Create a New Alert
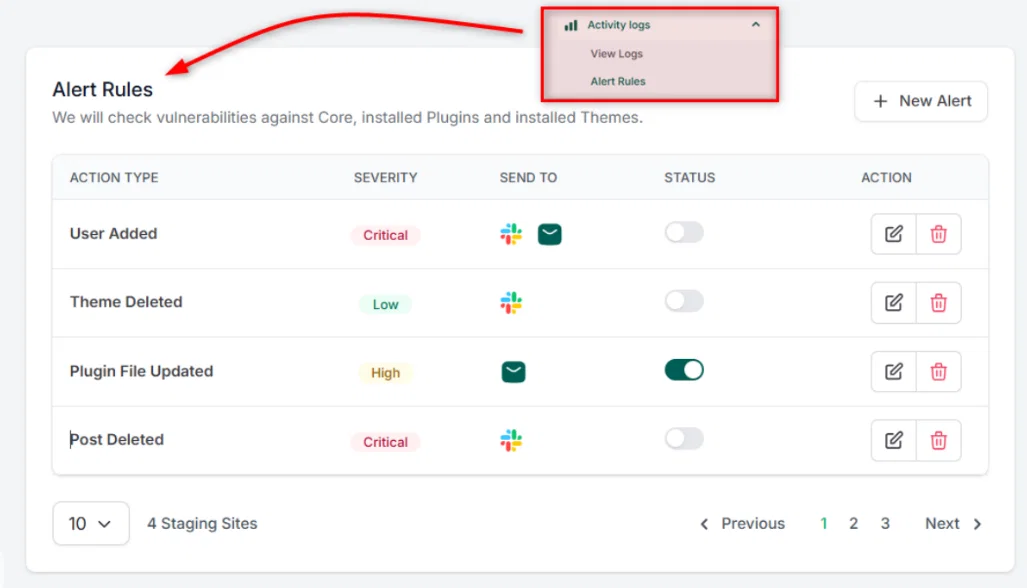Screen dimensions: 1027x588 click(x=921, y=101)
